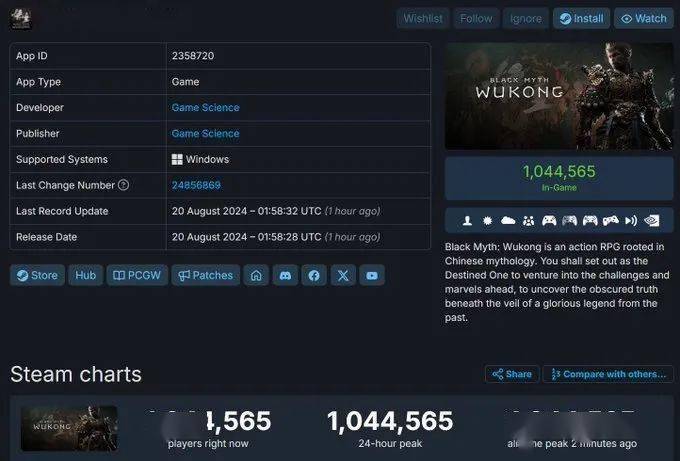Image resolution: width=680 pixels, height=461 pixels.
Task: Open the game's homepage via house icon
Action: 257,275
